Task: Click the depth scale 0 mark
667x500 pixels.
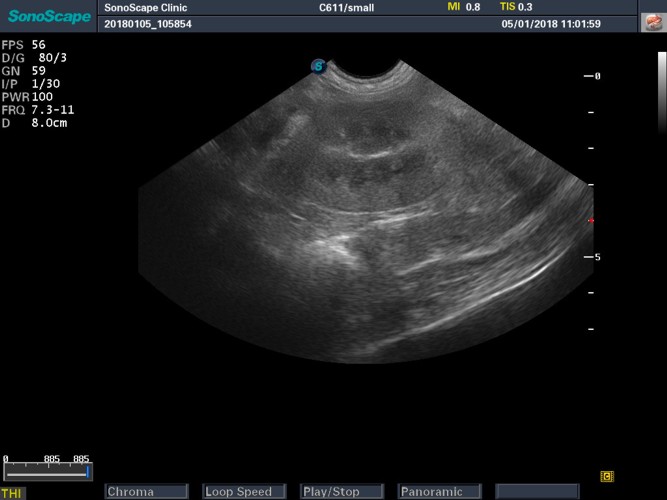Action: coord(592,76)
